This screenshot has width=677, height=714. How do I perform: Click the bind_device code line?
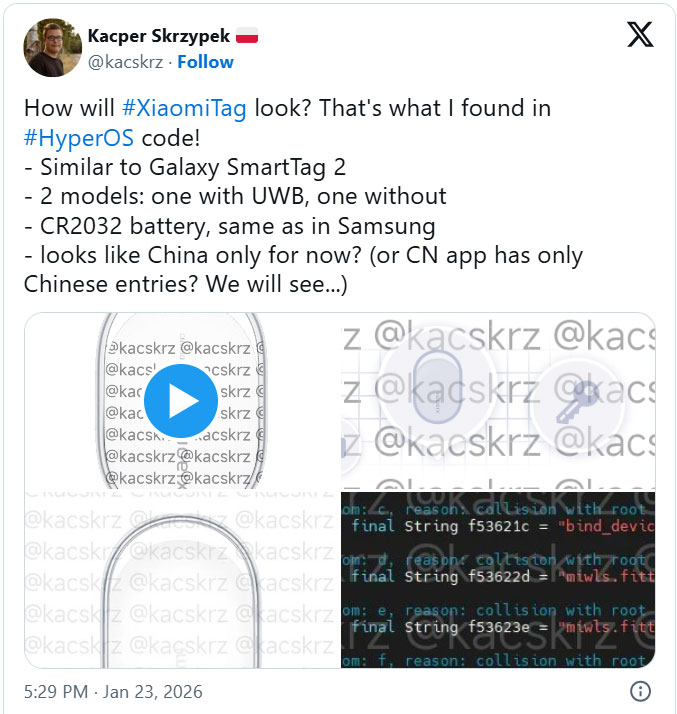(x=503, y=526)
